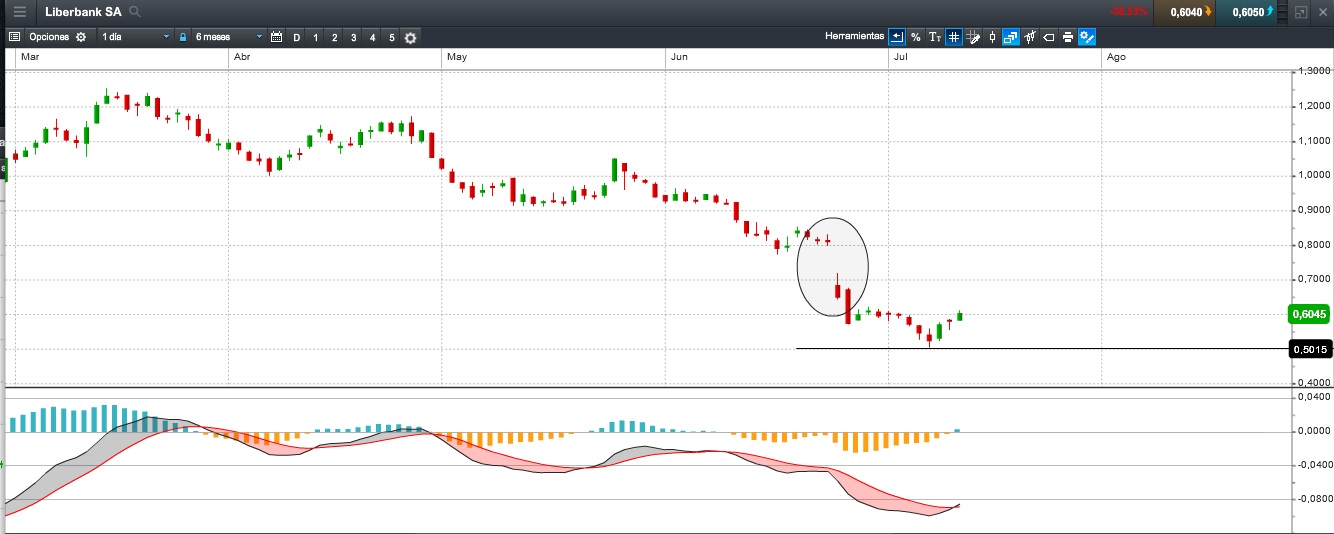Click the 1,3000 price axis value

tap(1312, 71)
